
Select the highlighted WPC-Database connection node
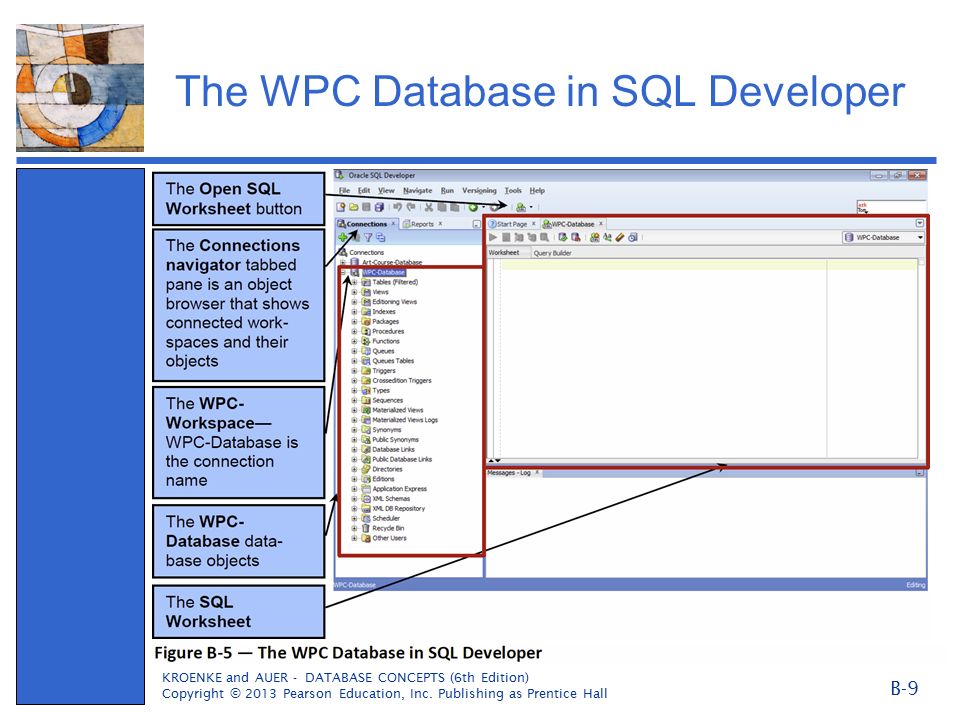click(383, 272)
